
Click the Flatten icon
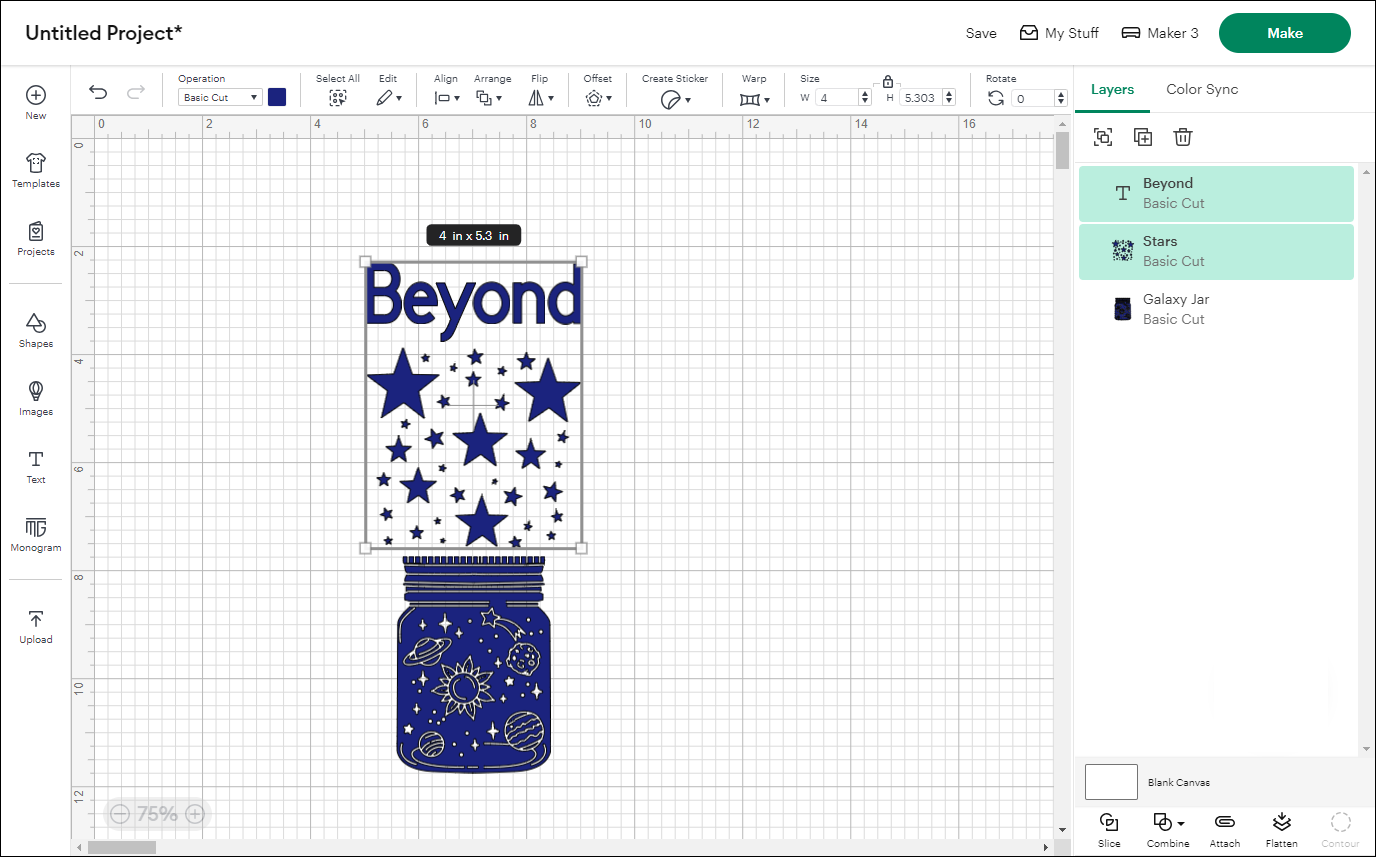tap(1281, 829)
